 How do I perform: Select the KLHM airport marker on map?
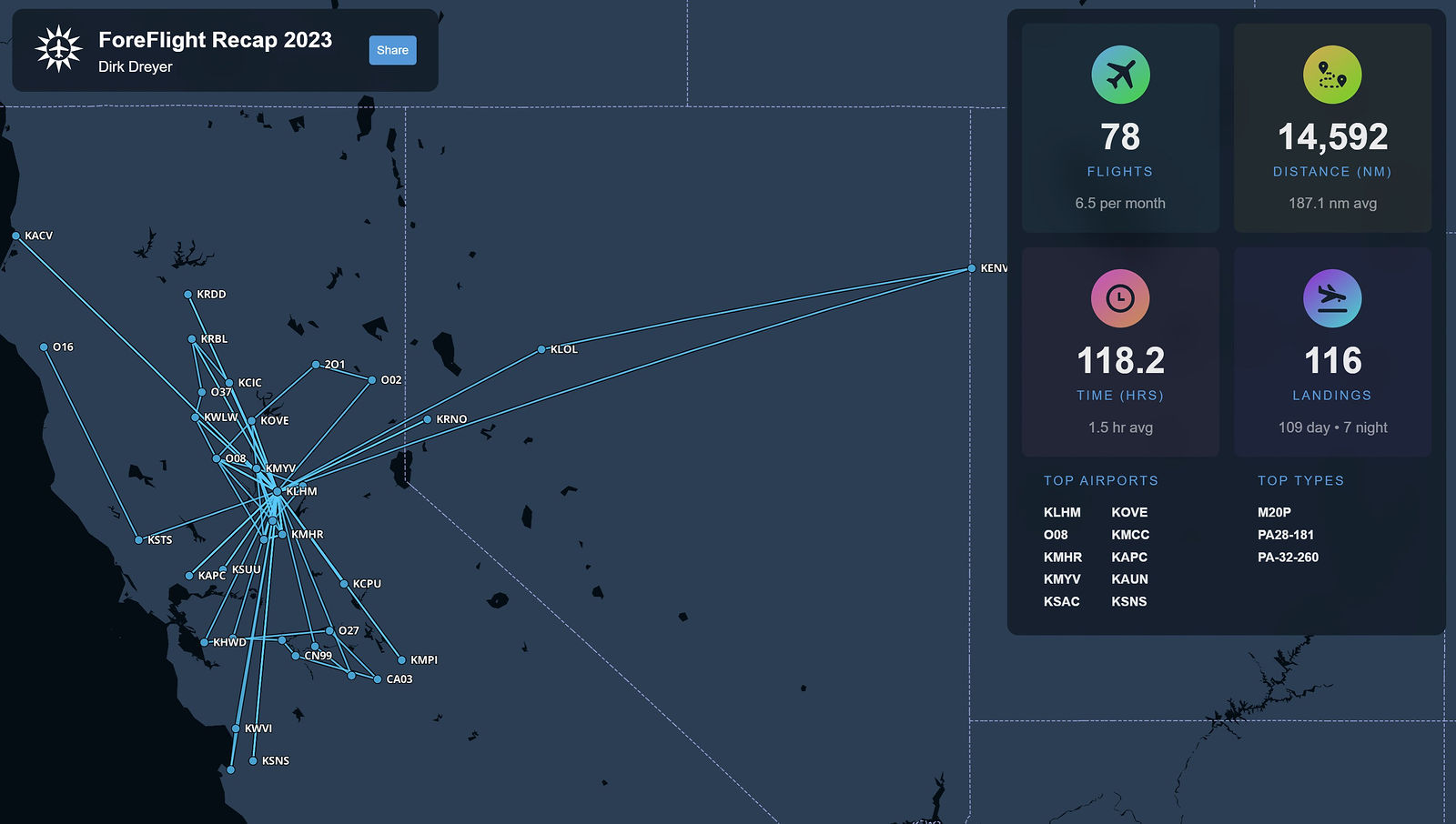pos(278,491)
